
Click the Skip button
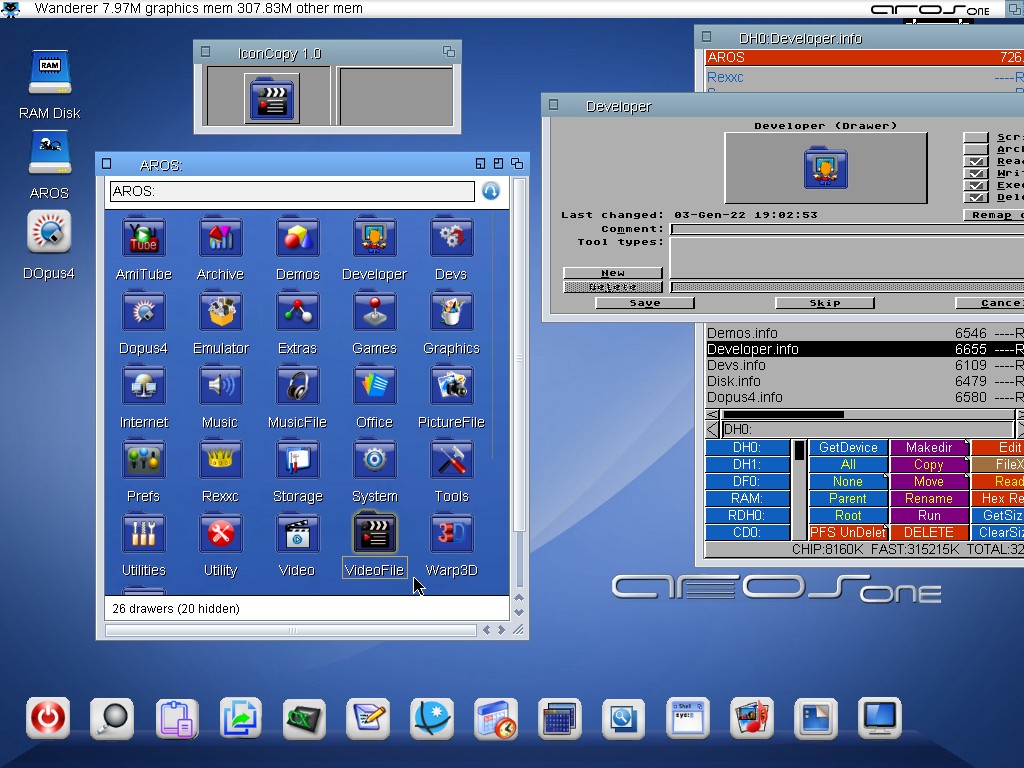pos(824,303)
